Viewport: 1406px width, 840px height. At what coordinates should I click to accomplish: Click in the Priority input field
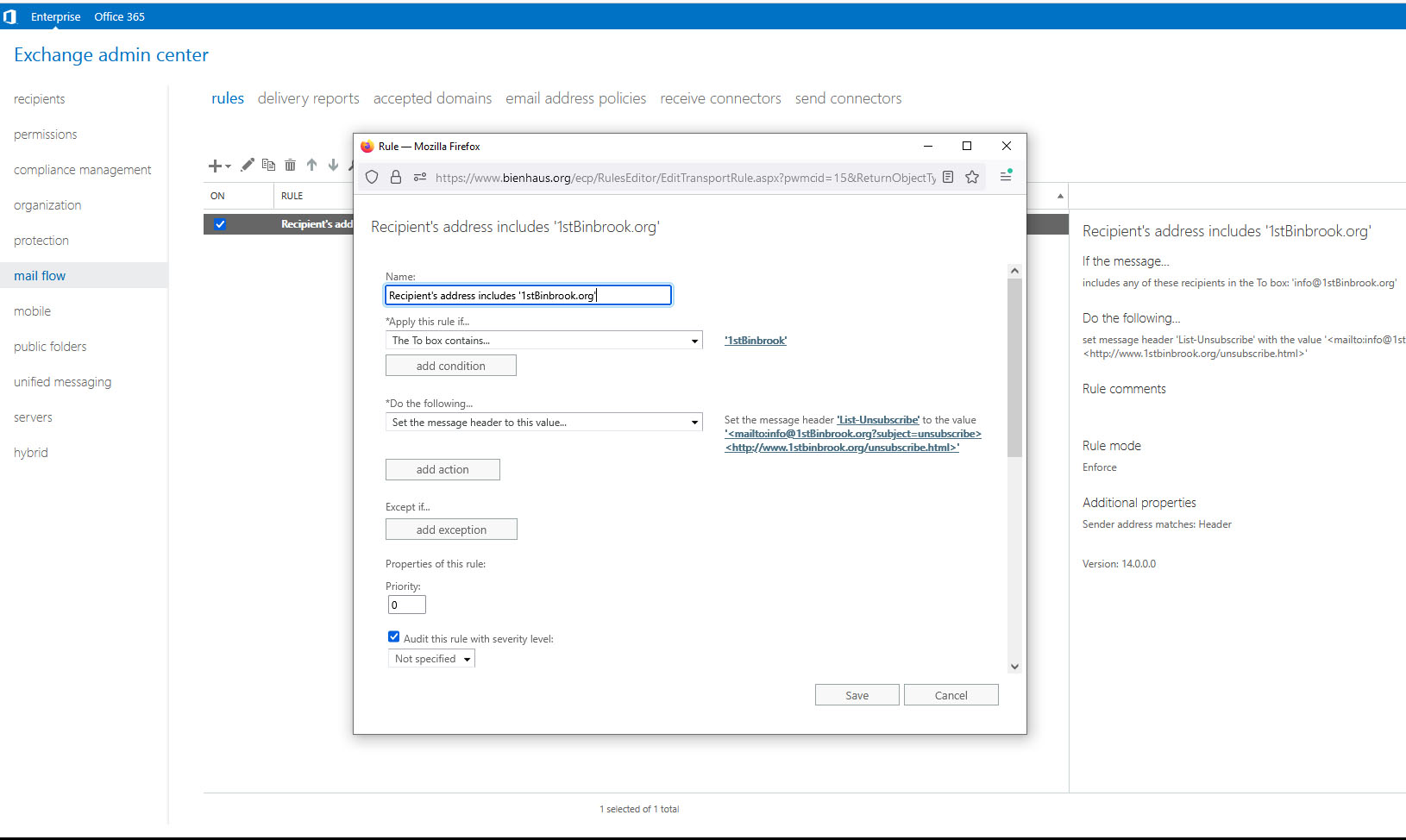pos(406,605)
